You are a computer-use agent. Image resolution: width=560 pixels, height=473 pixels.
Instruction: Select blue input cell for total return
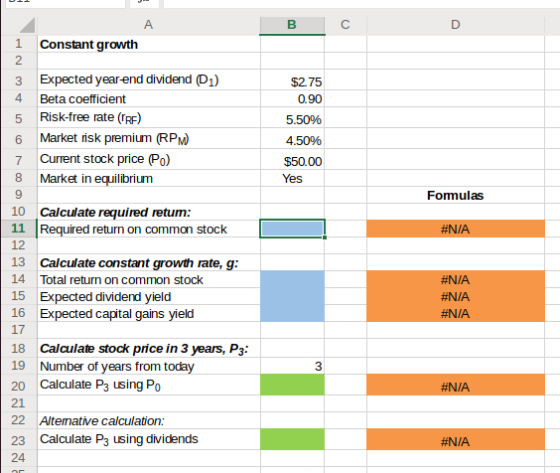click(x=292, y=279)
